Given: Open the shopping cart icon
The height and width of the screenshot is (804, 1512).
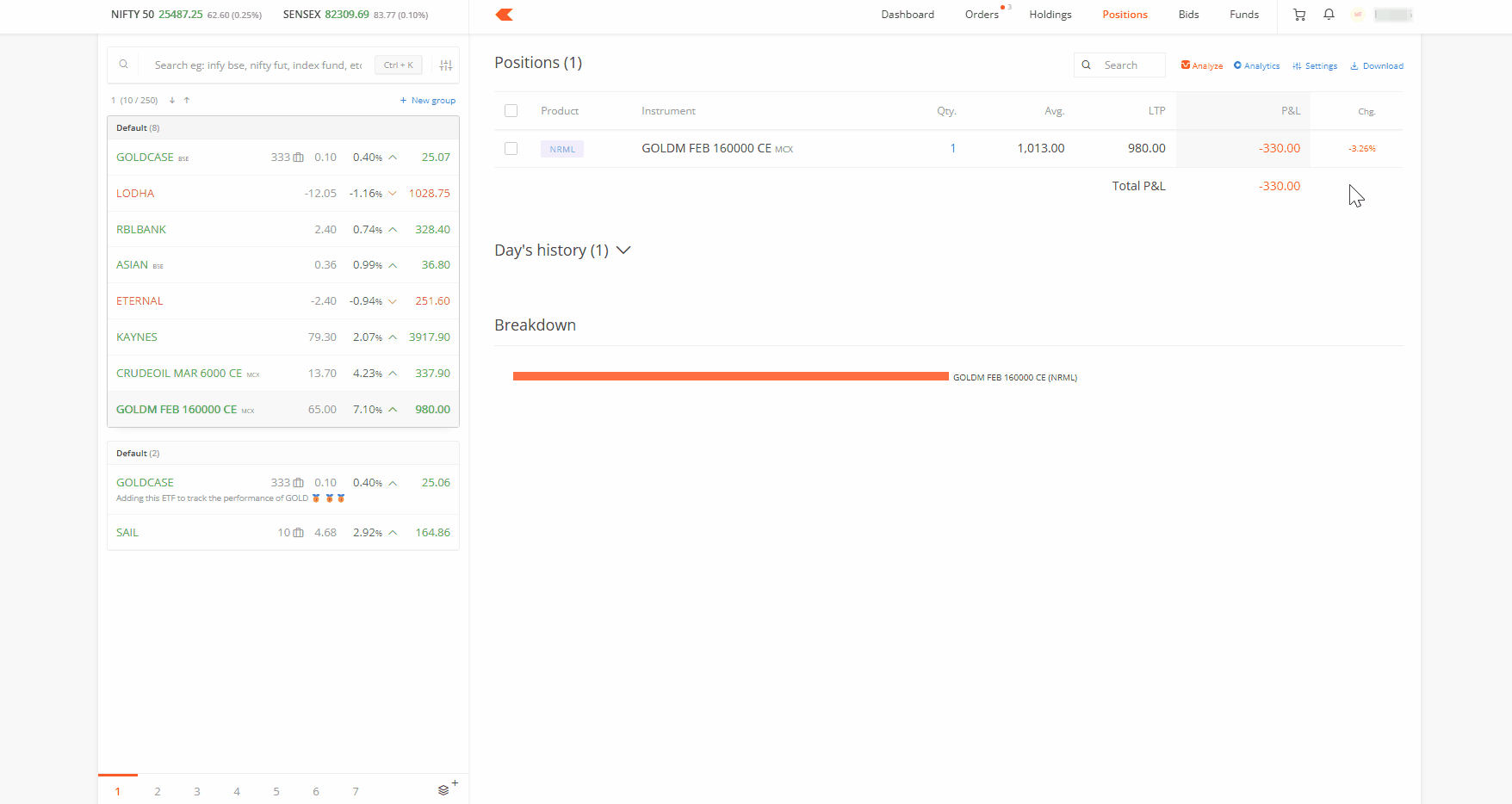Looking at the screenshot, I should (1299, 15).
